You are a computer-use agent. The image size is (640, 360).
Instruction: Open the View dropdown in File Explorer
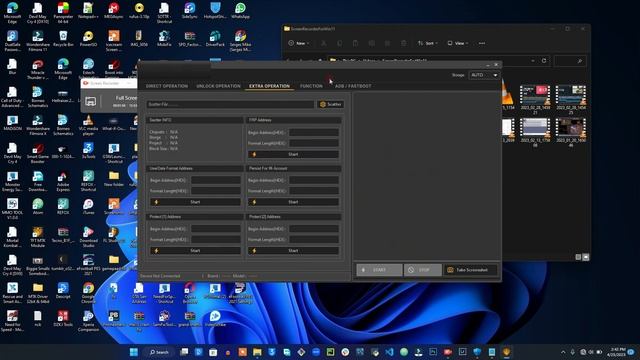coord(458,43)
